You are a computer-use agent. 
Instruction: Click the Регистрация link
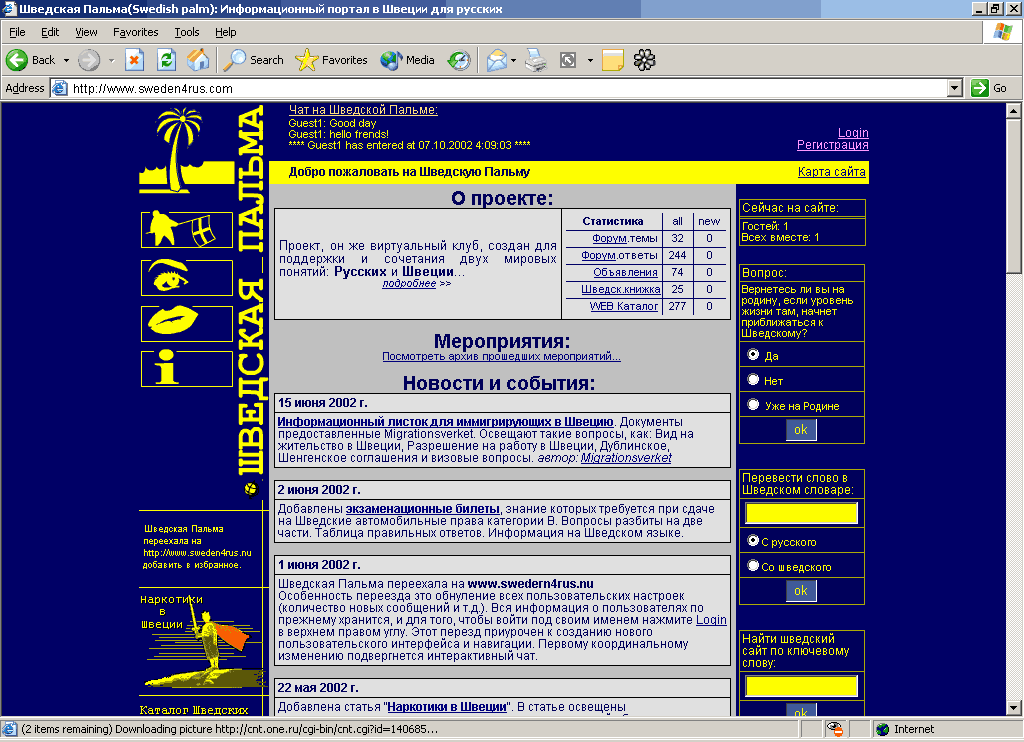(832, 145)
